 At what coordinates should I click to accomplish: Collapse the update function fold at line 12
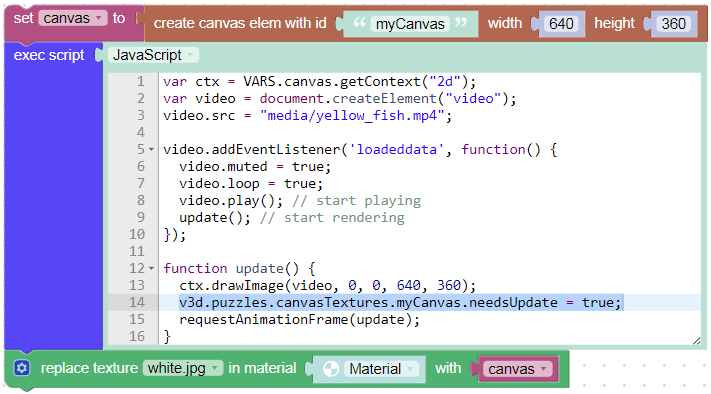tap(151, 268)
